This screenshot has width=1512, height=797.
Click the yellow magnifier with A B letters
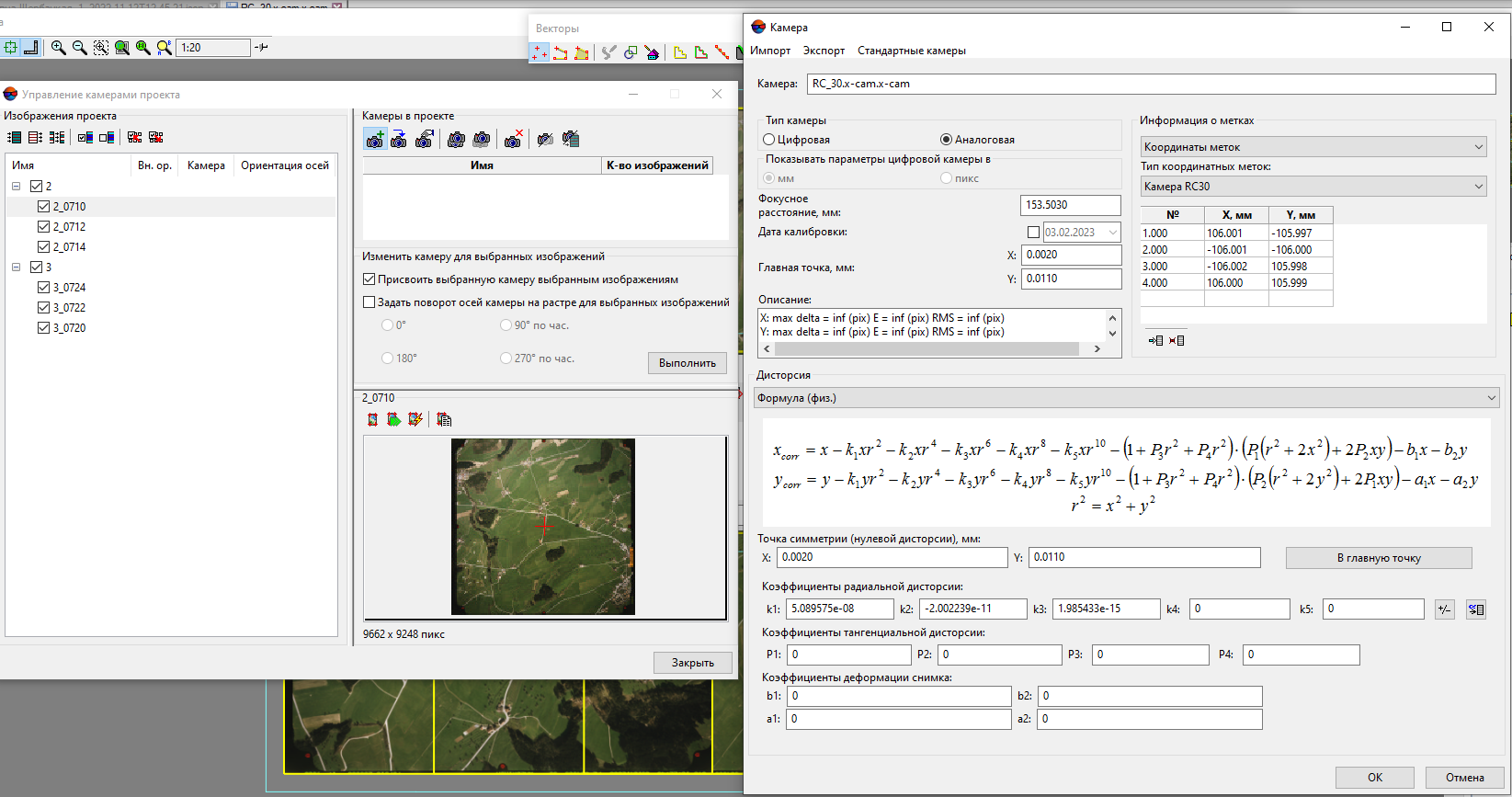[165, 48]
